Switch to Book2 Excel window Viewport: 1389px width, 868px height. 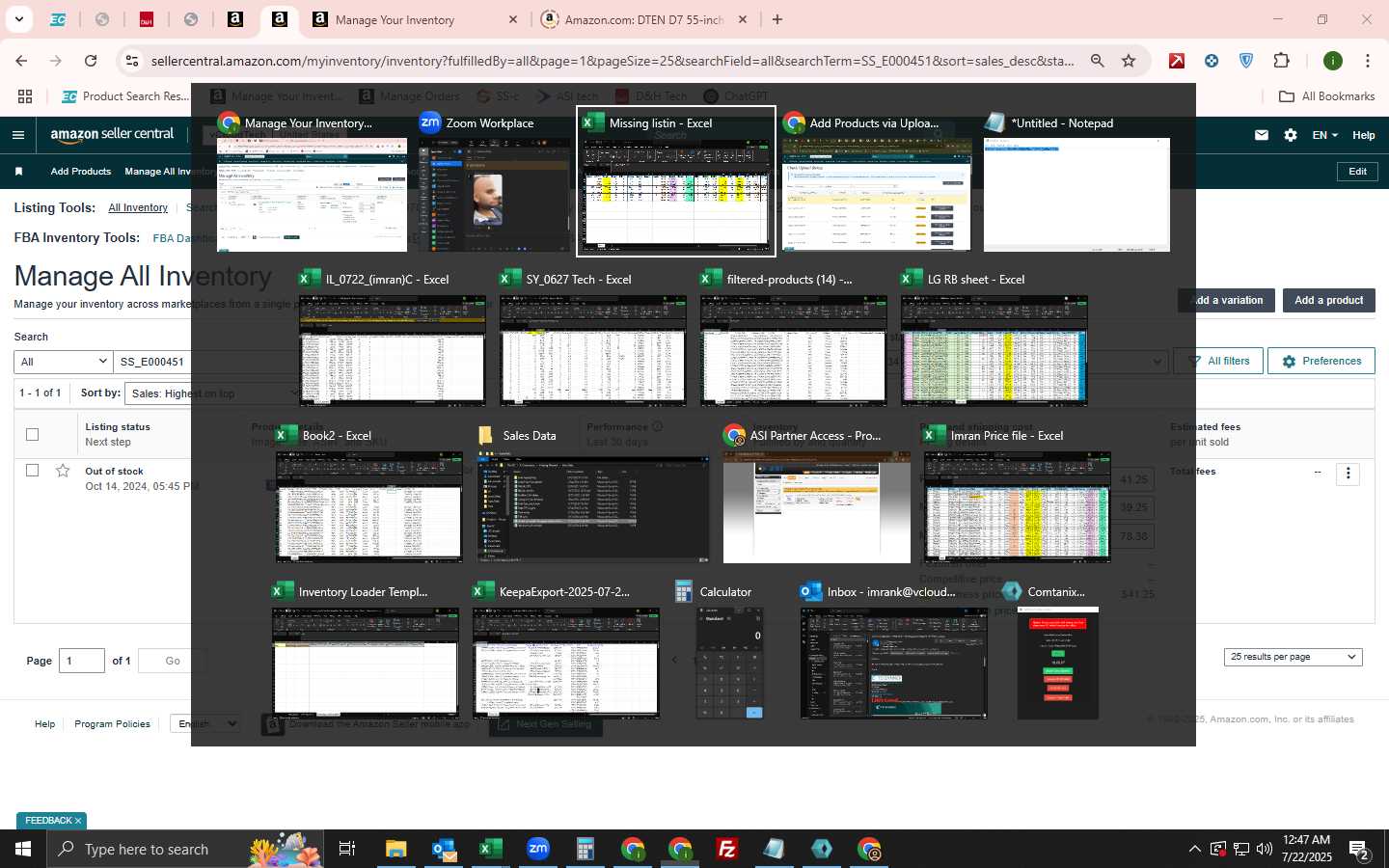coord(369,494)
